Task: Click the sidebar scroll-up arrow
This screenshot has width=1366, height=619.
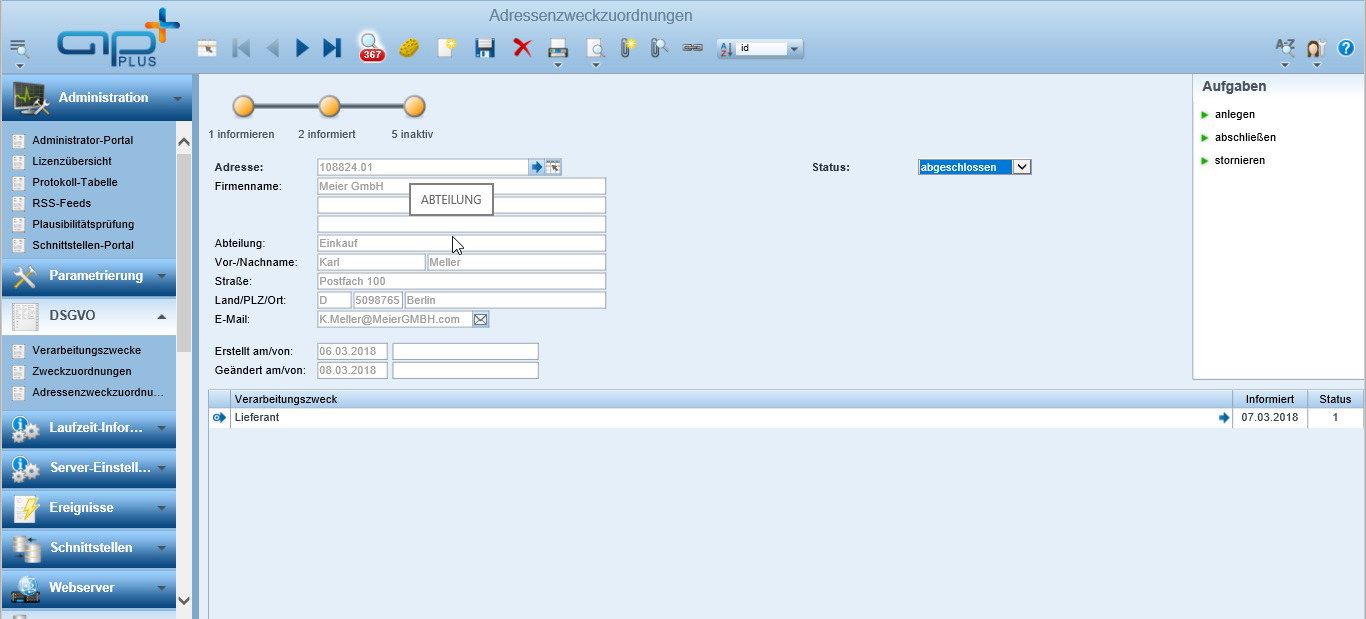Action: coord(183,141)
